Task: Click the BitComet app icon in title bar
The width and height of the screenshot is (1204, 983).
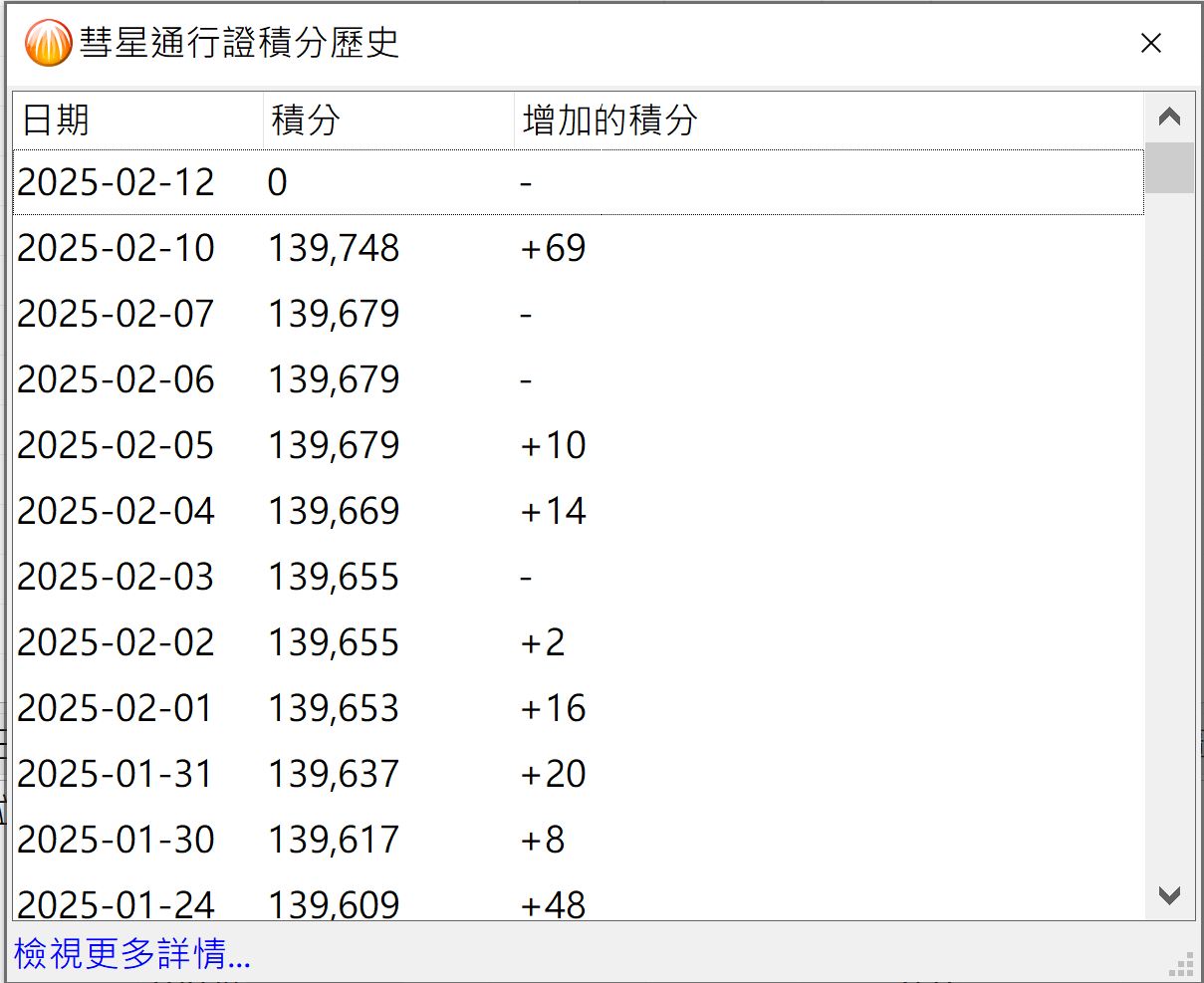Action: (49, 43)
